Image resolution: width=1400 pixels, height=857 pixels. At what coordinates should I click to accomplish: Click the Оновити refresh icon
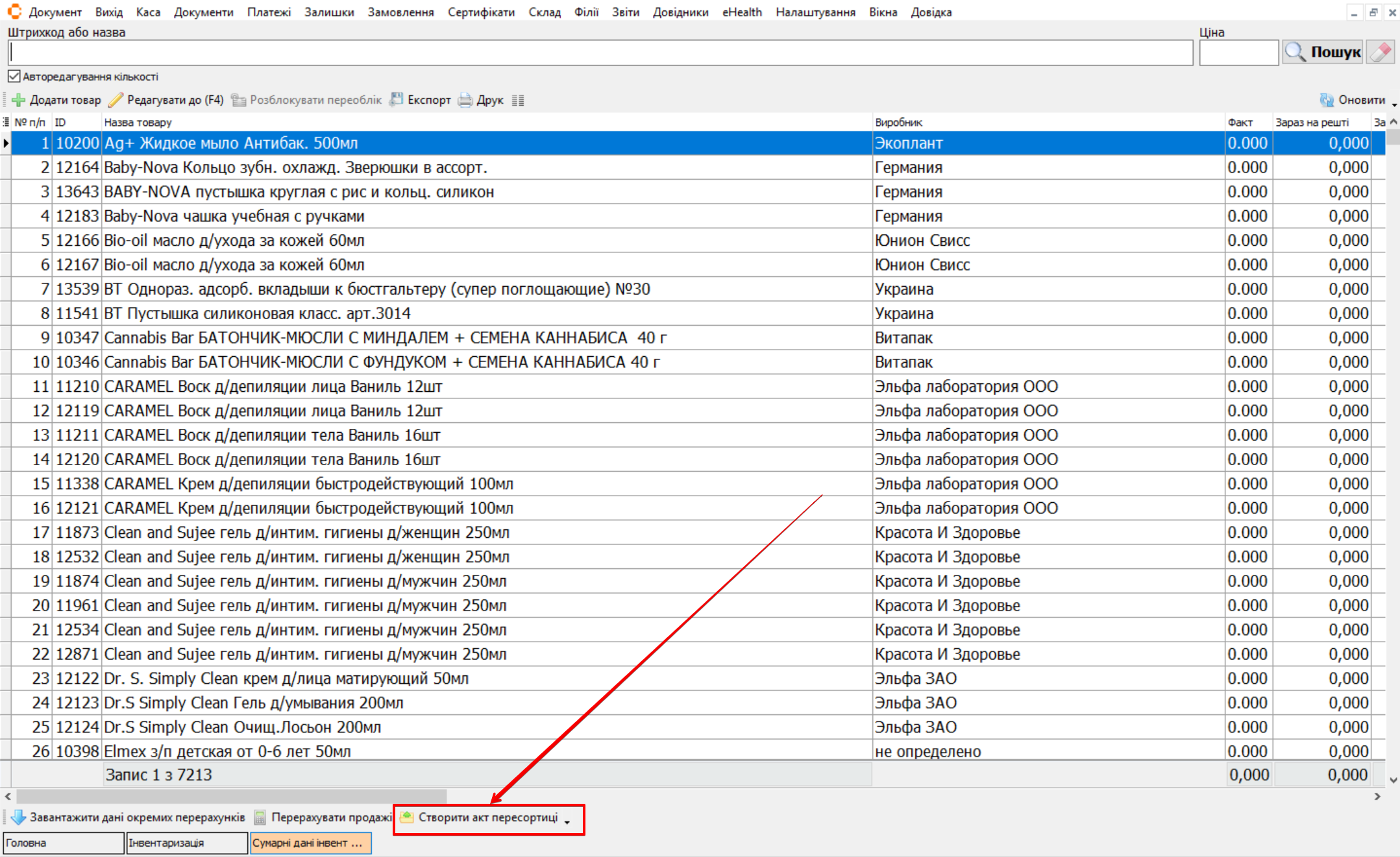[x=1327, y=100]
